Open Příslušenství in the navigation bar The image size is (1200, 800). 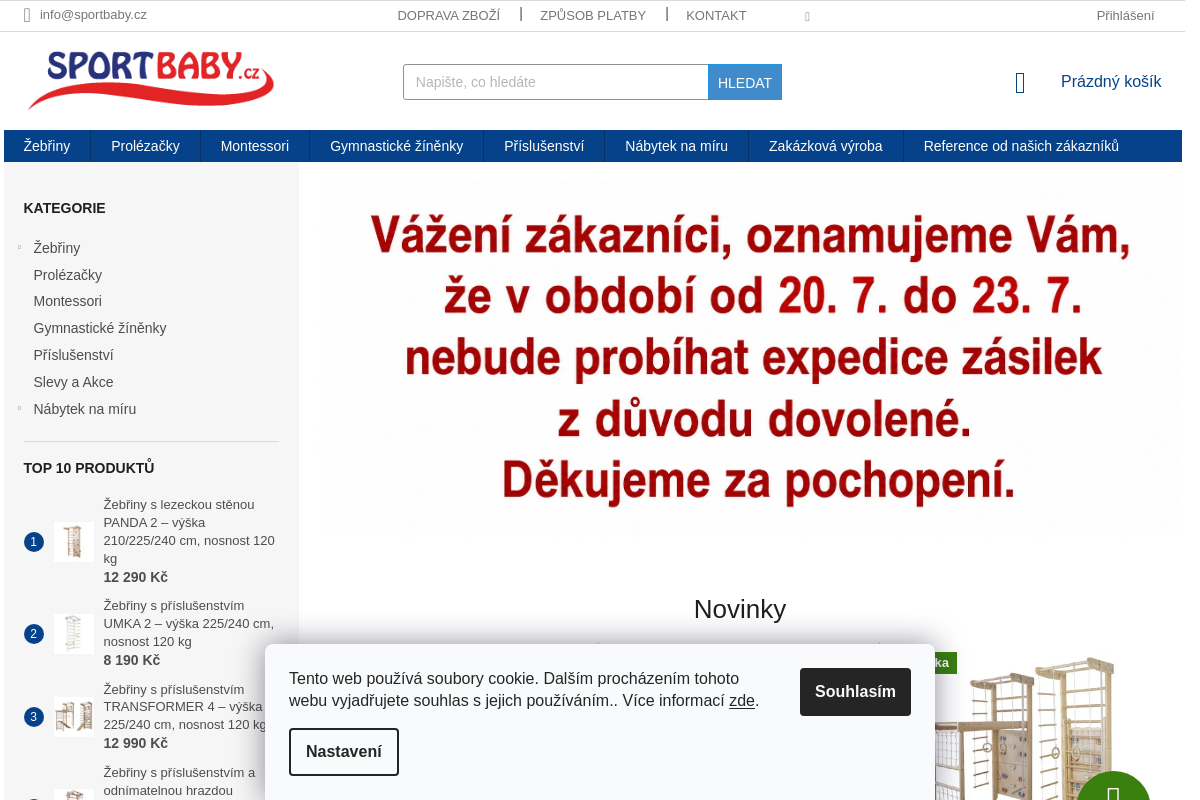[x=544, y=146]
